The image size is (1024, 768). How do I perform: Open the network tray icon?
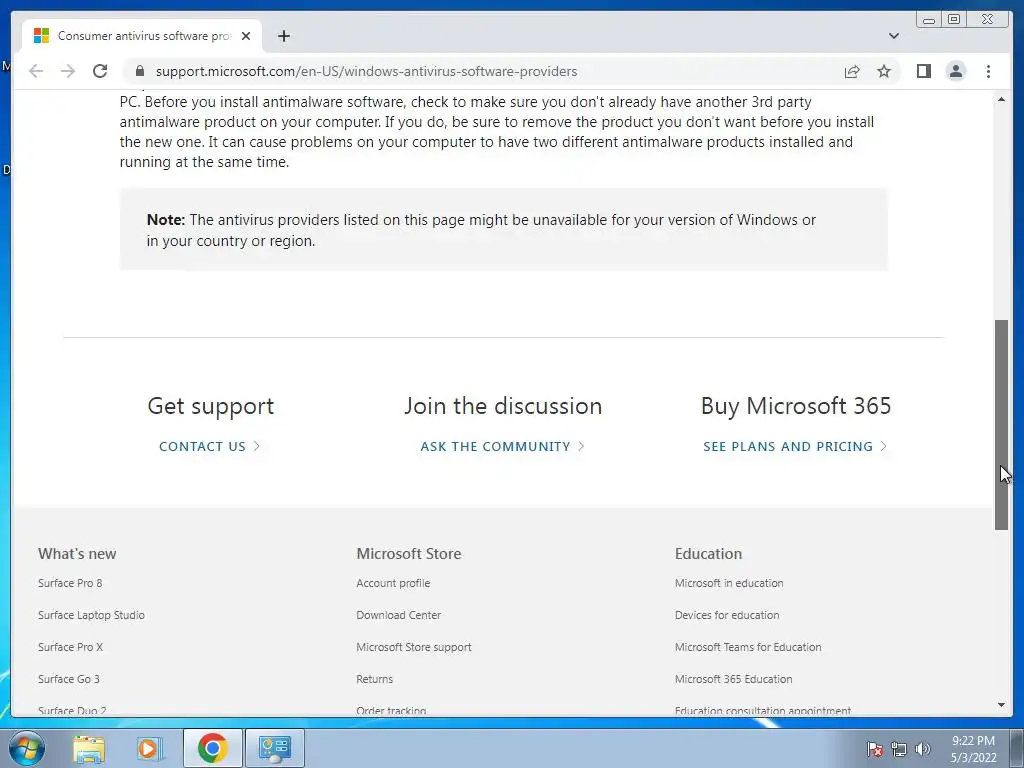coord(899,749)
